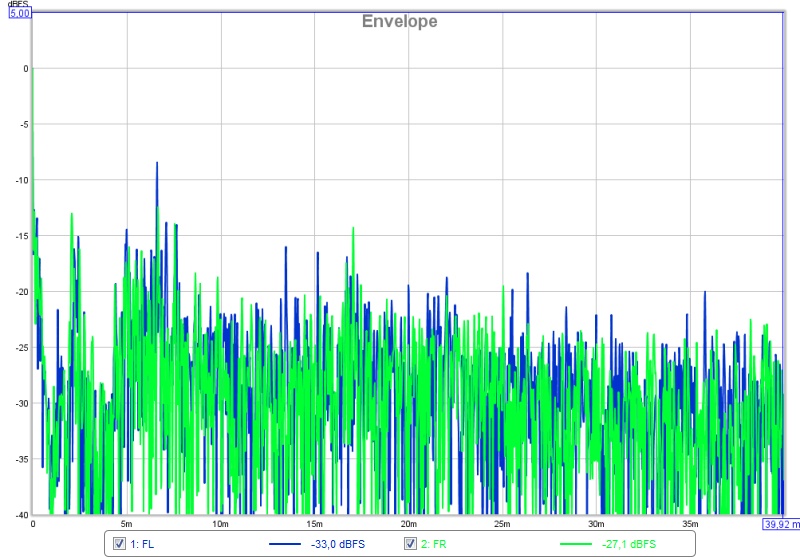This screenshot has width=800, height=558.
Task: Click the green peak near 17m
Action: [x=353, y=229]
